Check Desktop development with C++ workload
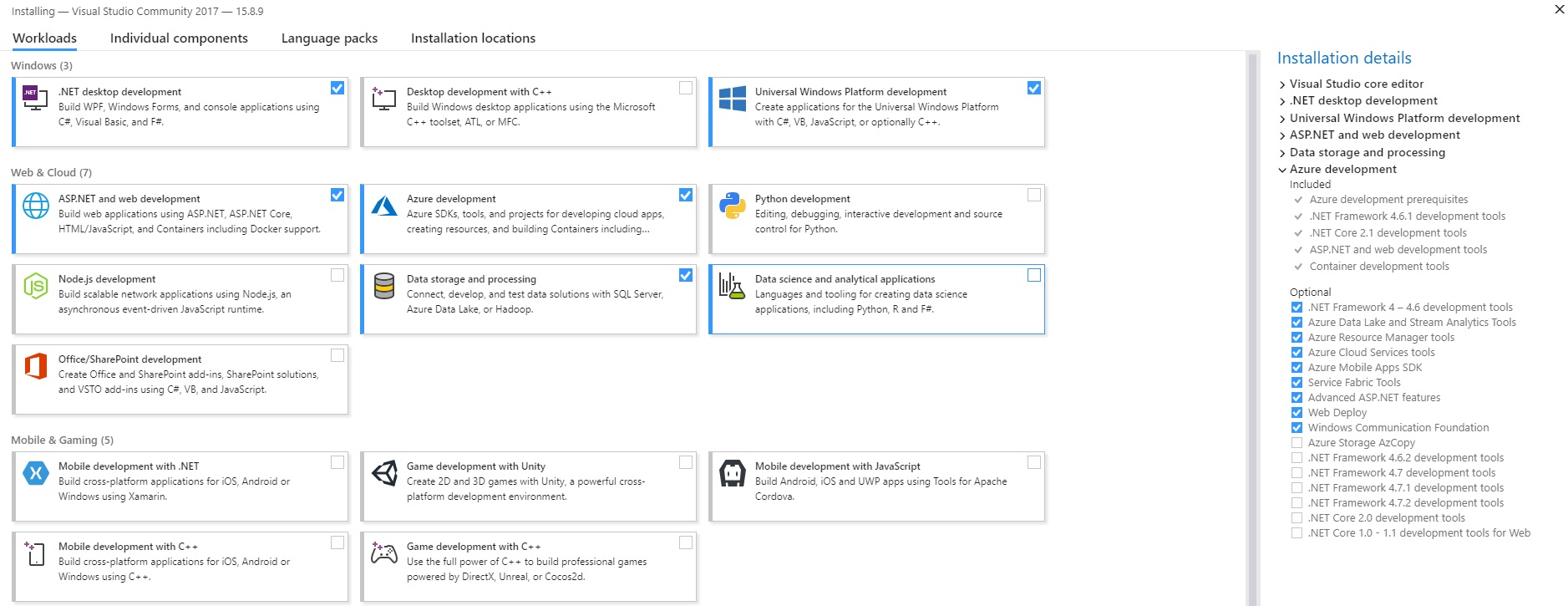 point(686,88)
